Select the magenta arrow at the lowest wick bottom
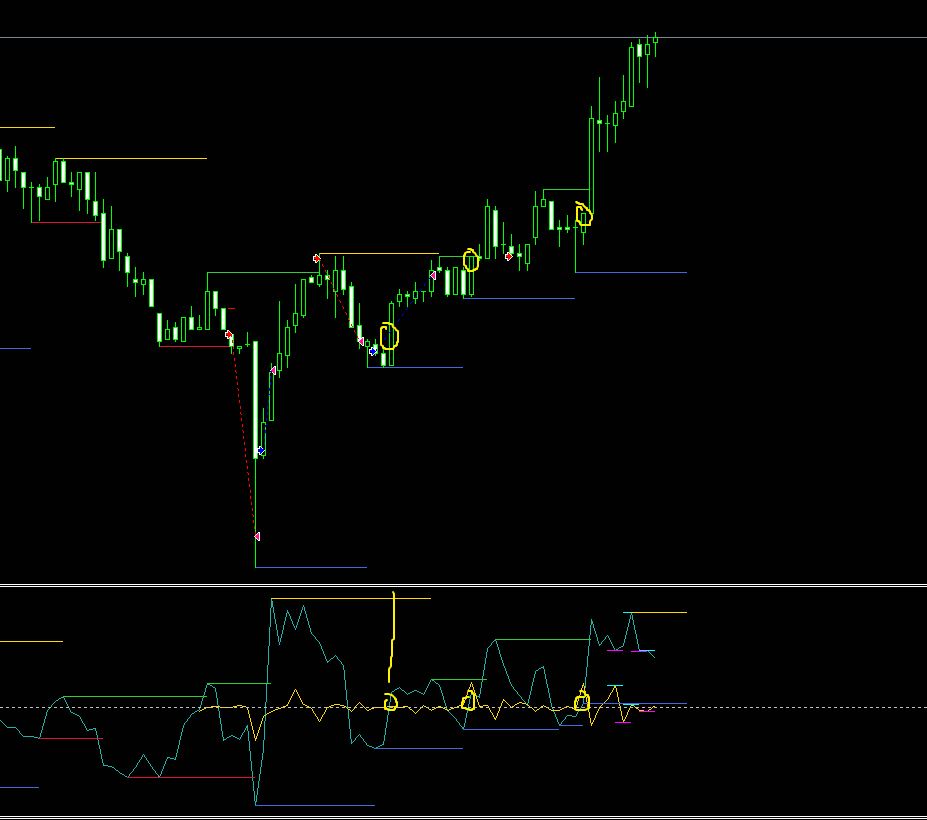 point(257,536)
